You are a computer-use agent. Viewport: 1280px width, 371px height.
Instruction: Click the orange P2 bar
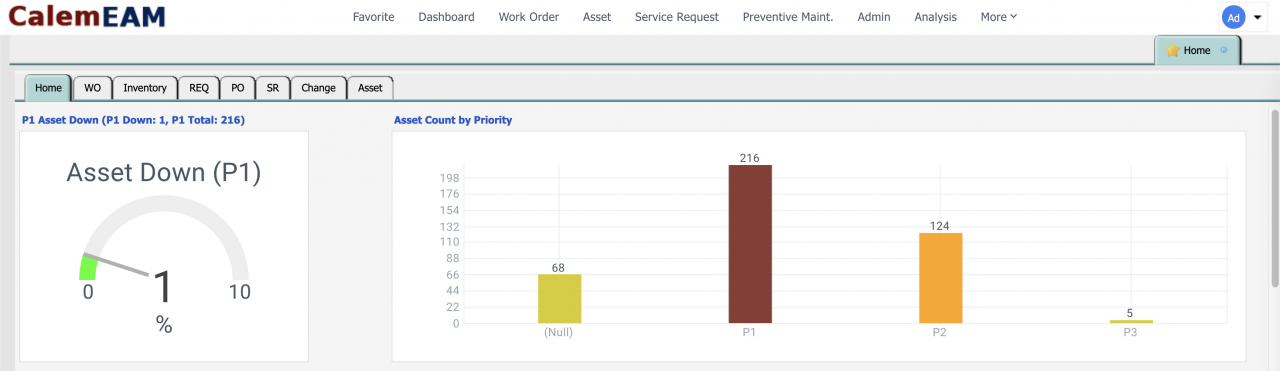(x=941, y=278)
